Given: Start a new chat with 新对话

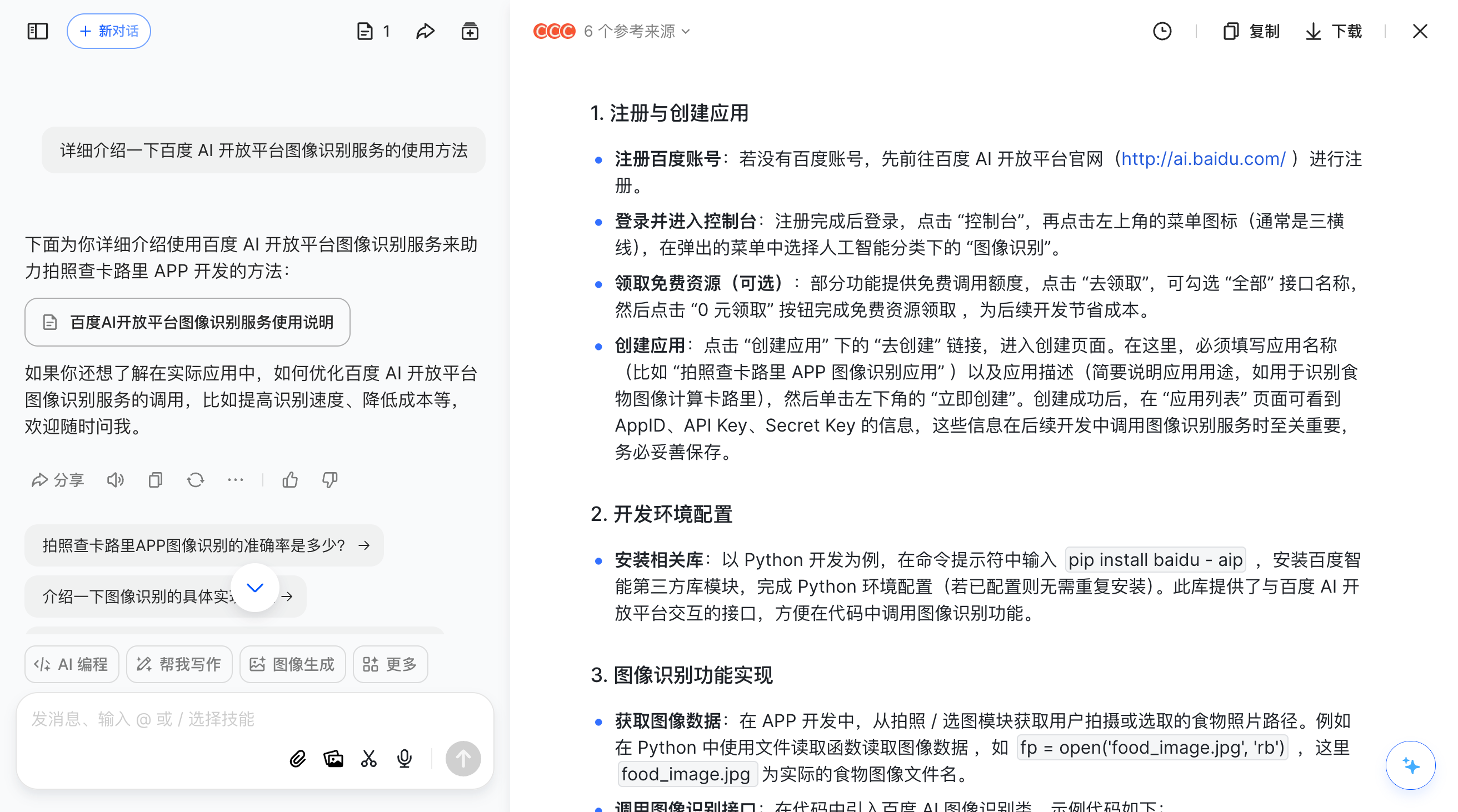Looking at the screenshot, I should click(x=109, y=31).
